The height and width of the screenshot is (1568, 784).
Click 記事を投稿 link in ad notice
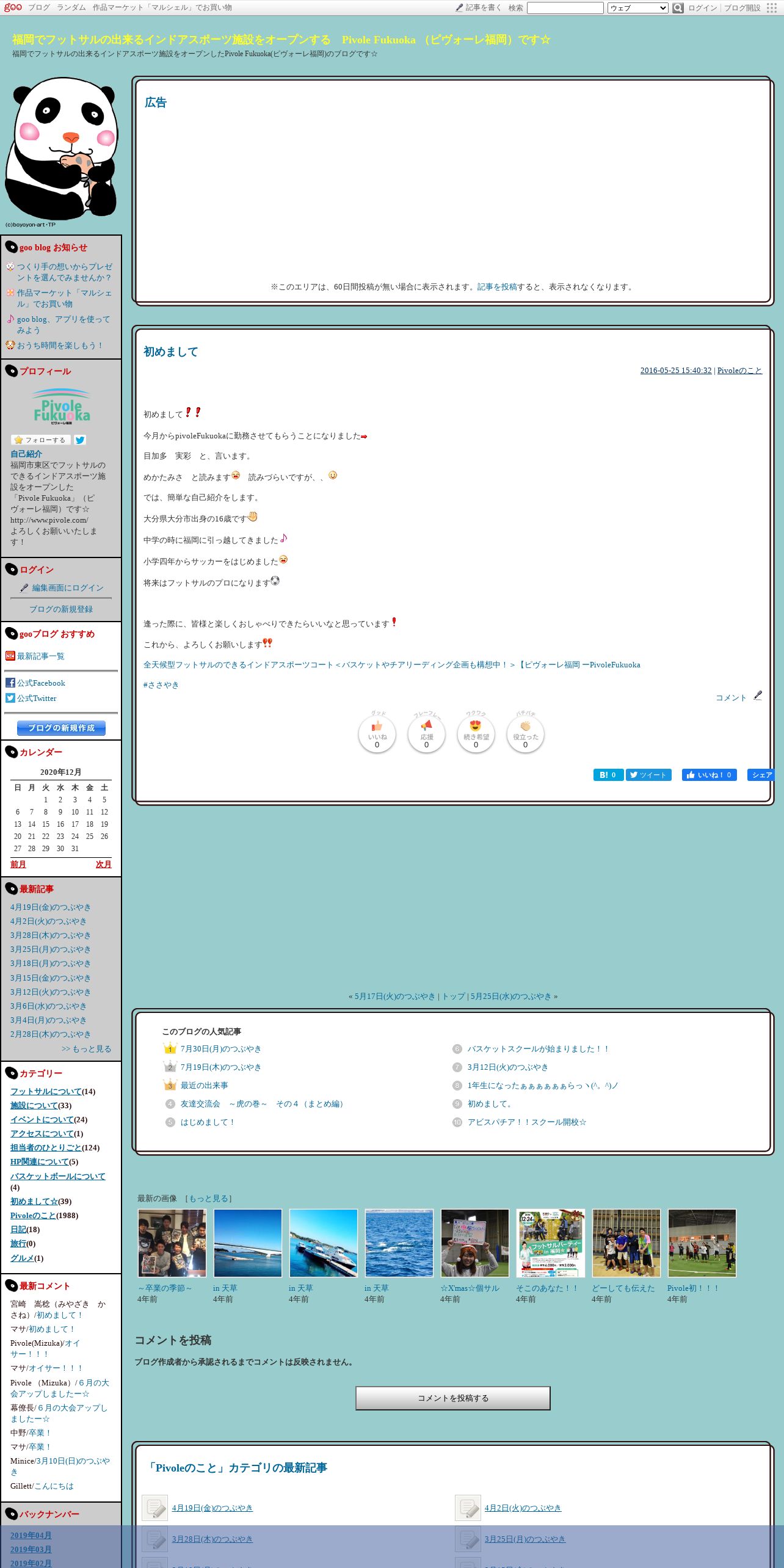click(497, 287)
